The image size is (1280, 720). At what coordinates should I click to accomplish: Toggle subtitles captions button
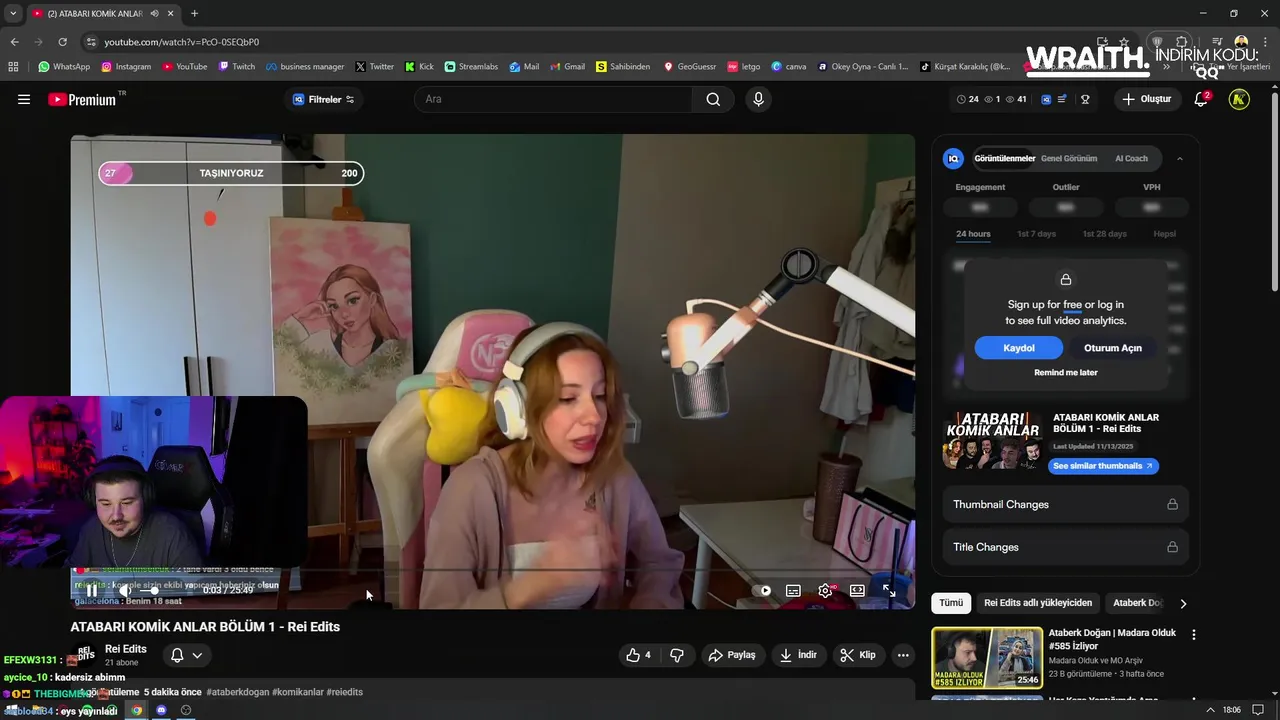click(x=793, y=591)
